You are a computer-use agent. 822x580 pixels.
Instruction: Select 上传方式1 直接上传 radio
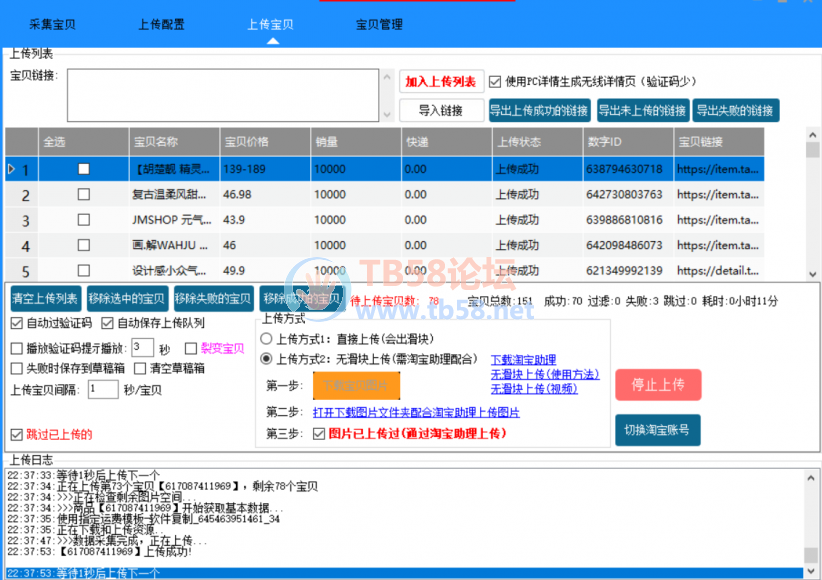click(x=266, y=339)
